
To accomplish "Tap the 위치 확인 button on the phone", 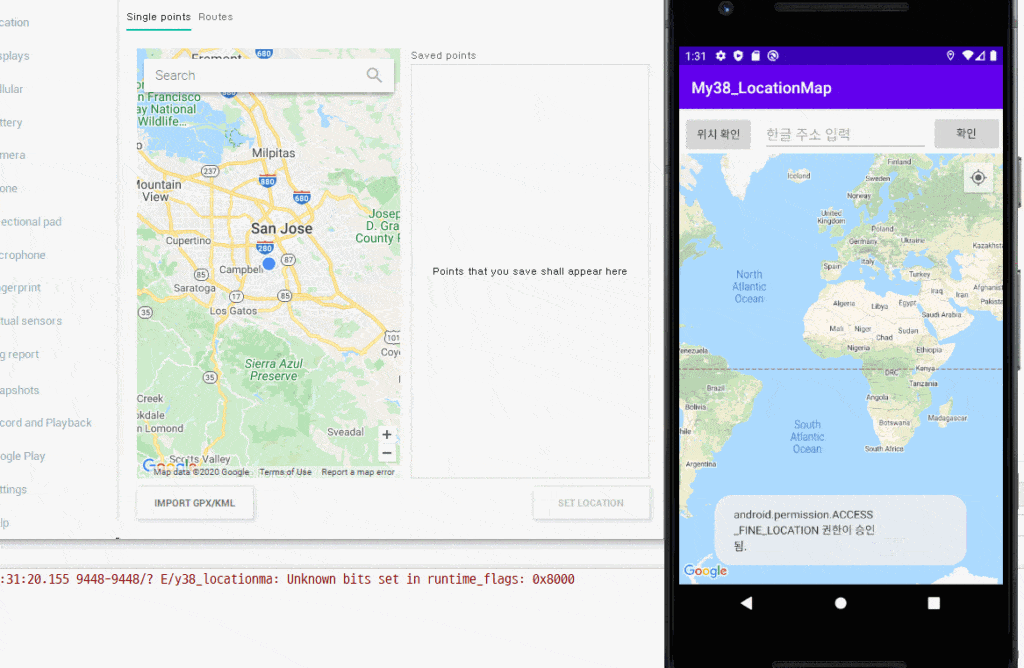I will pyautogui.click(x=718, y=134).
